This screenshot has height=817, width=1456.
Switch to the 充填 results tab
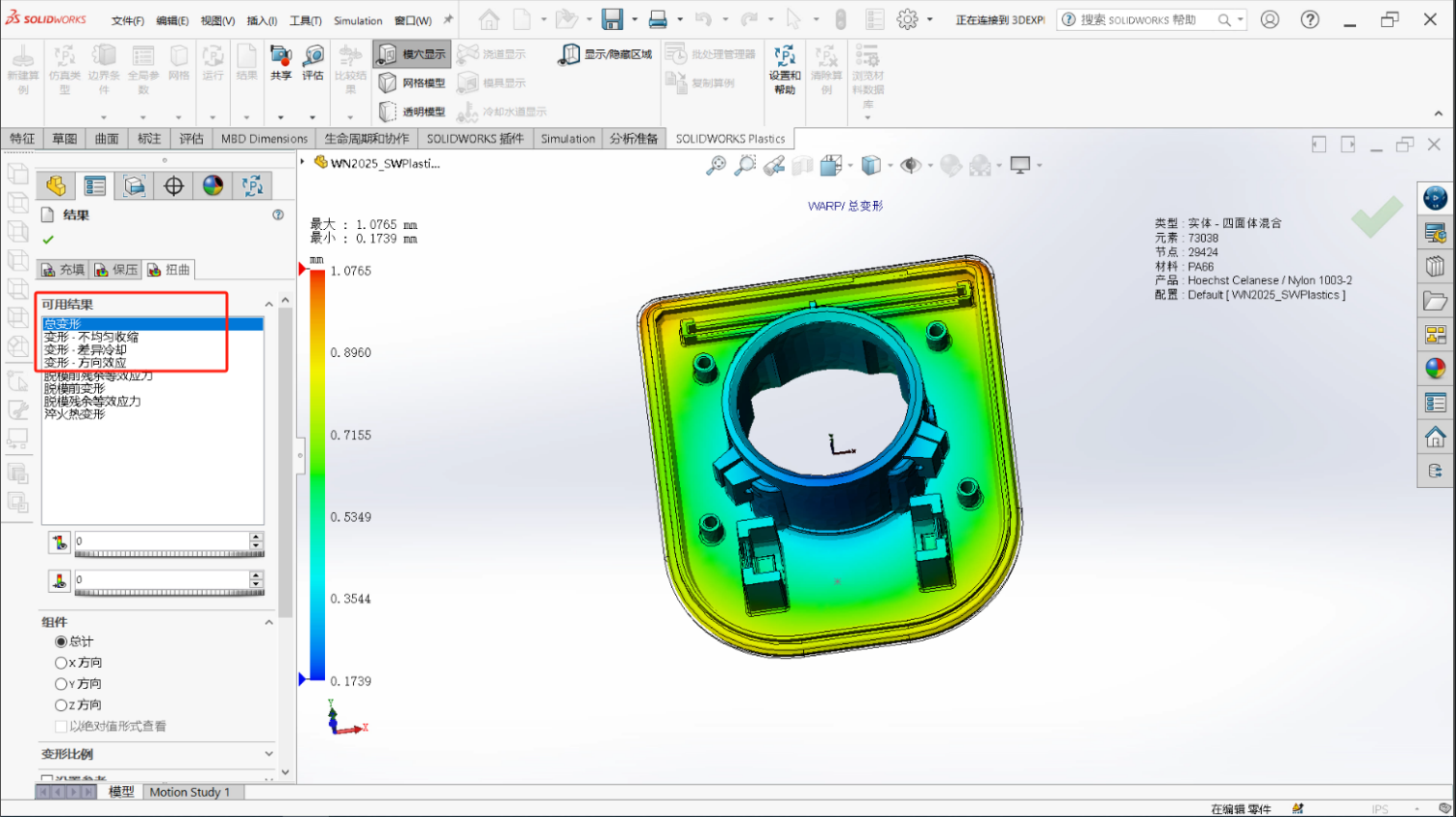[63, 270]
